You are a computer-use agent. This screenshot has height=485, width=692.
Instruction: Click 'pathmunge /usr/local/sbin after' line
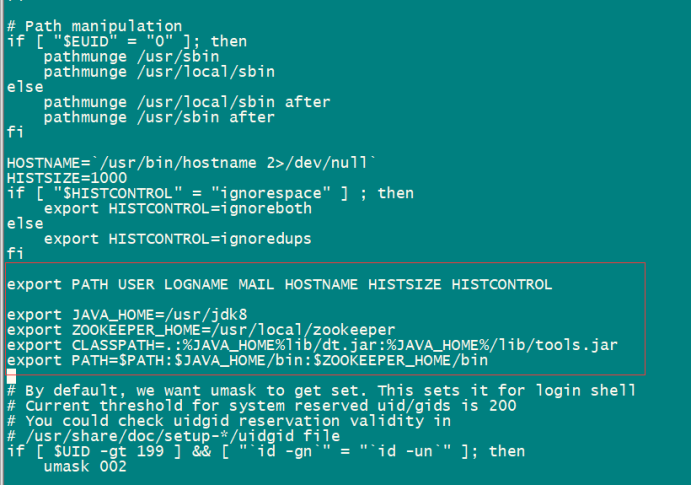[x=187, y=102]
